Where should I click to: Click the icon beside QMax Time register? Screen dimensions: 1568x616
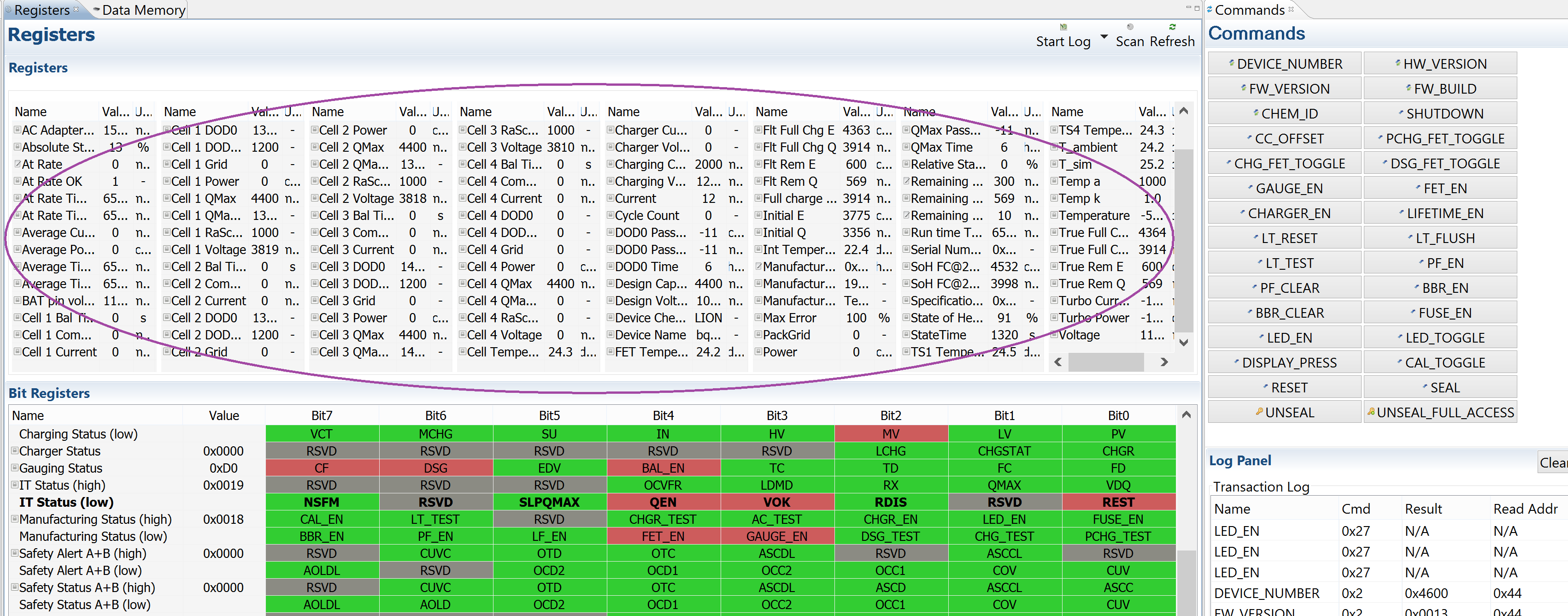tap(906, 147)
